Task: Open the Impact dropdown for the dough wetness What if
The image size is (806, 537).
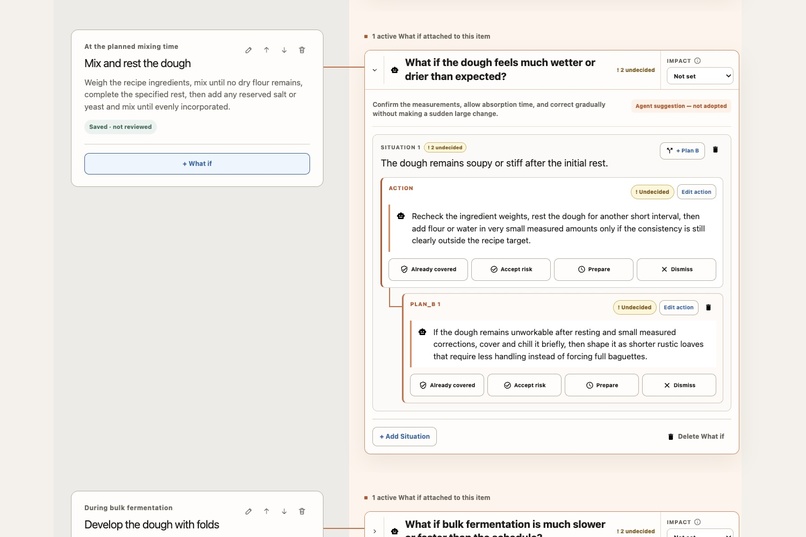Action: pos(700,76)
